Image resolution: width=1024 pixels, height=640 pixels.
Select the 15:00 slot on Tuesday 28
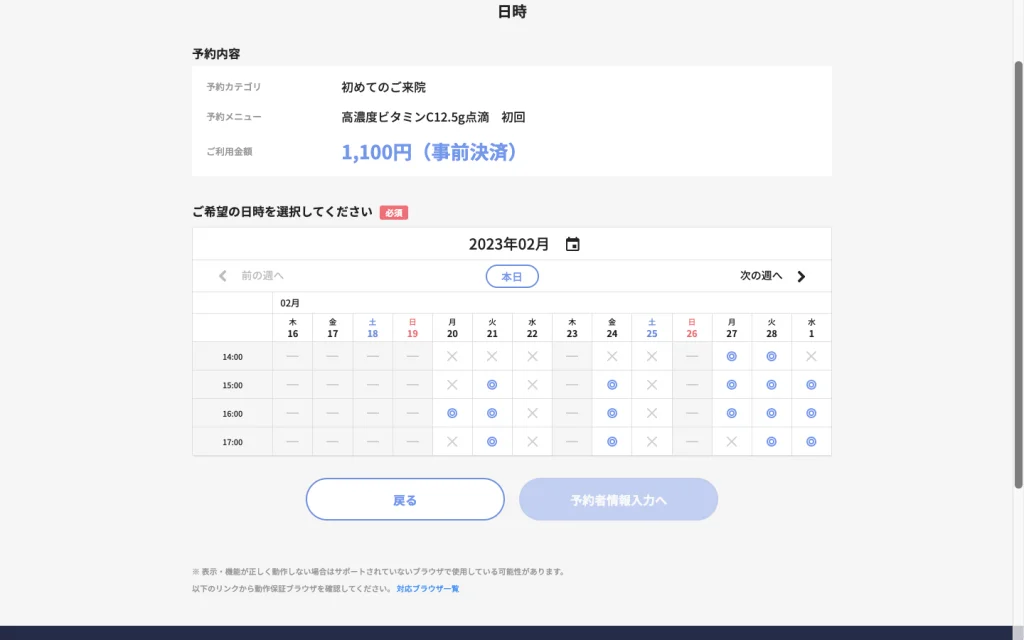(x=771, y=385)
